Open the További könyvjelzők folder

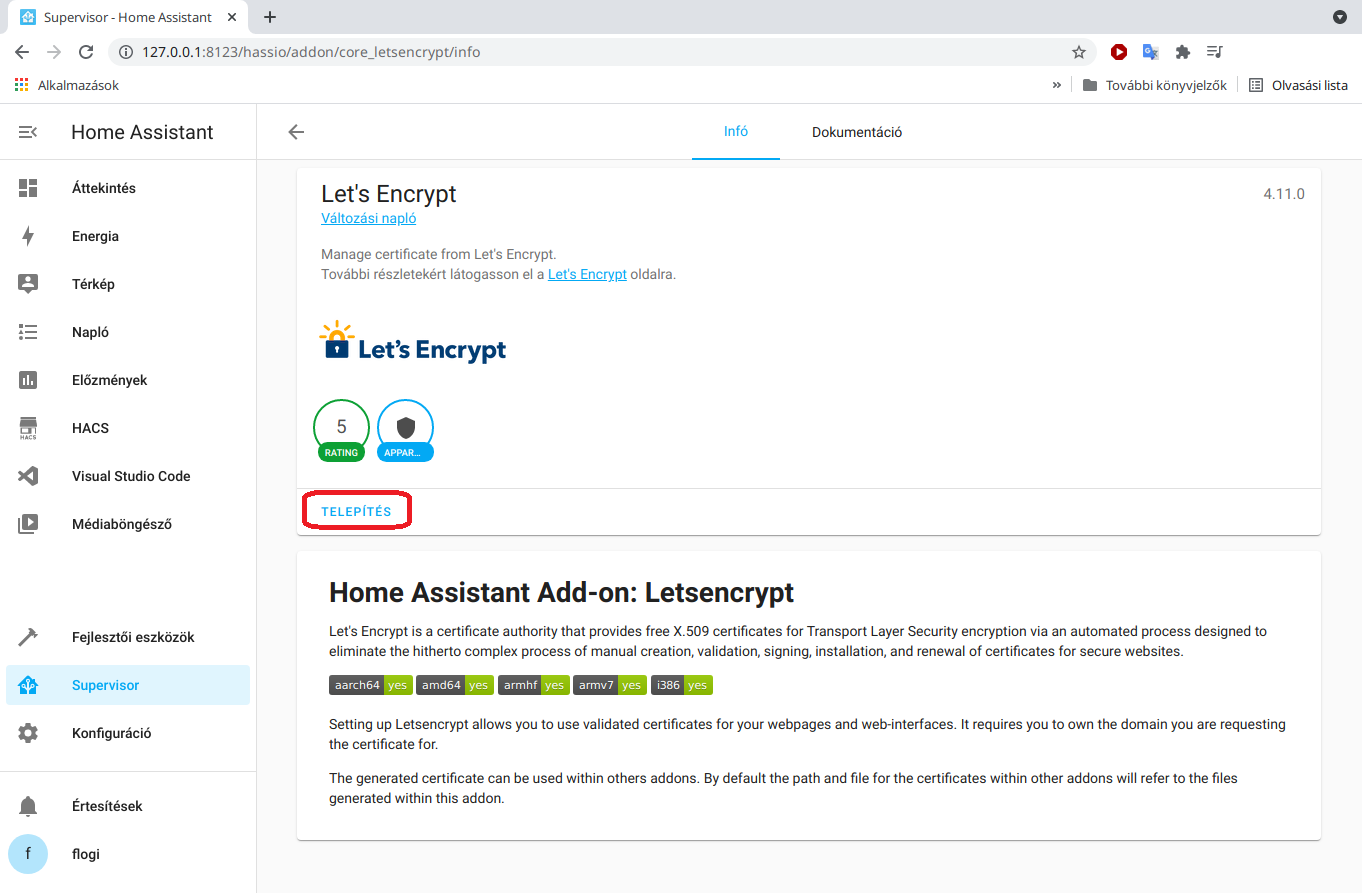click(x=1155, y=85)
